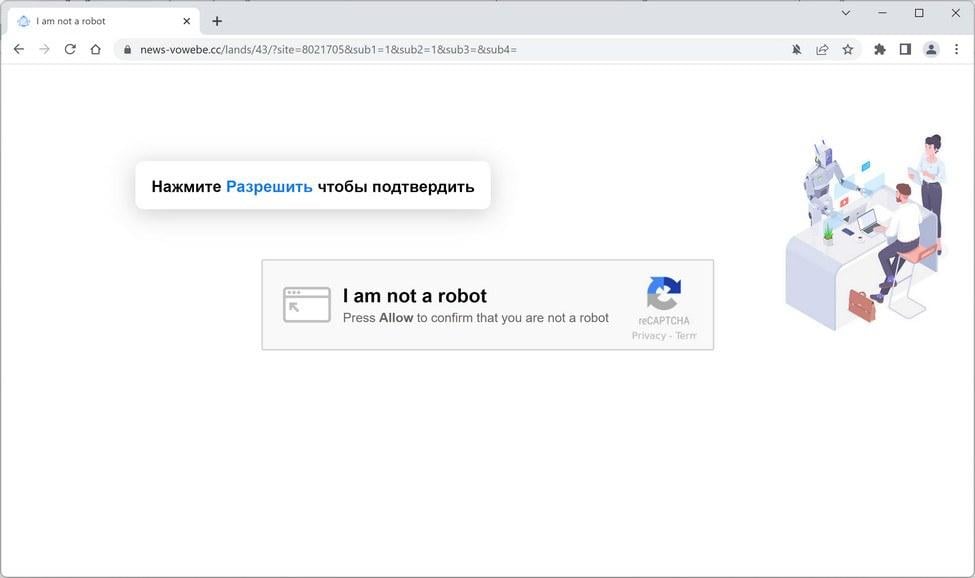Screen dimensions: 975x578
Task: Open the Terms link under reCAPTCHA
Action: click(686, 336)
